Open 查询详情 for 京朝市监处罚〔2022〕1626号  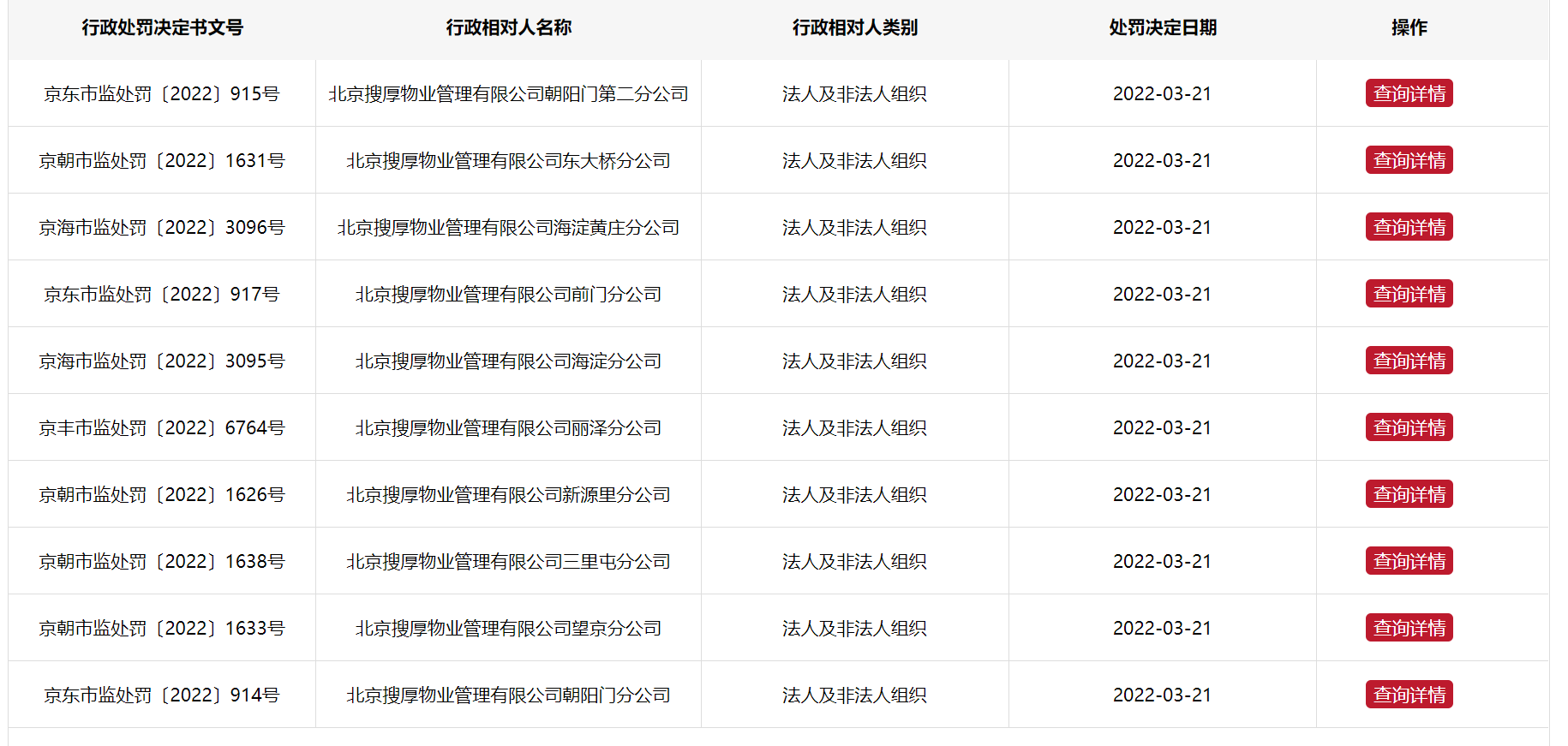pyautogui.click(x=1409, y=494)
